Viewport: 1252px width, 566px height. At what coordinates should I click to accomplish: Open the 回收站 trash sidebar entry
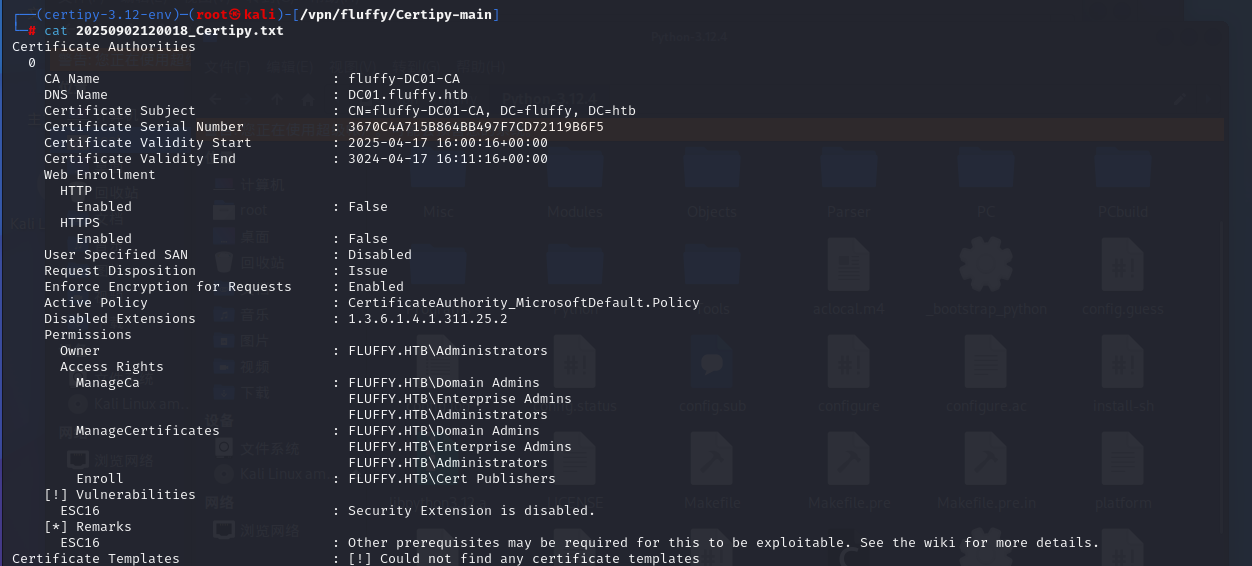coord(262,263)
